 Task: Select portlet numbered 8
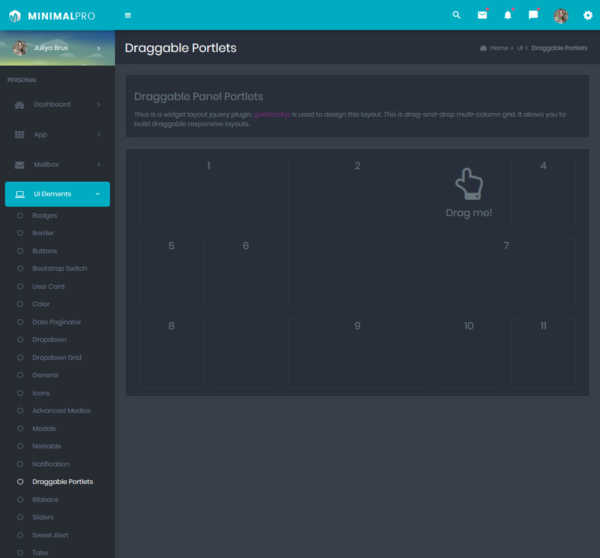[171, 352]
